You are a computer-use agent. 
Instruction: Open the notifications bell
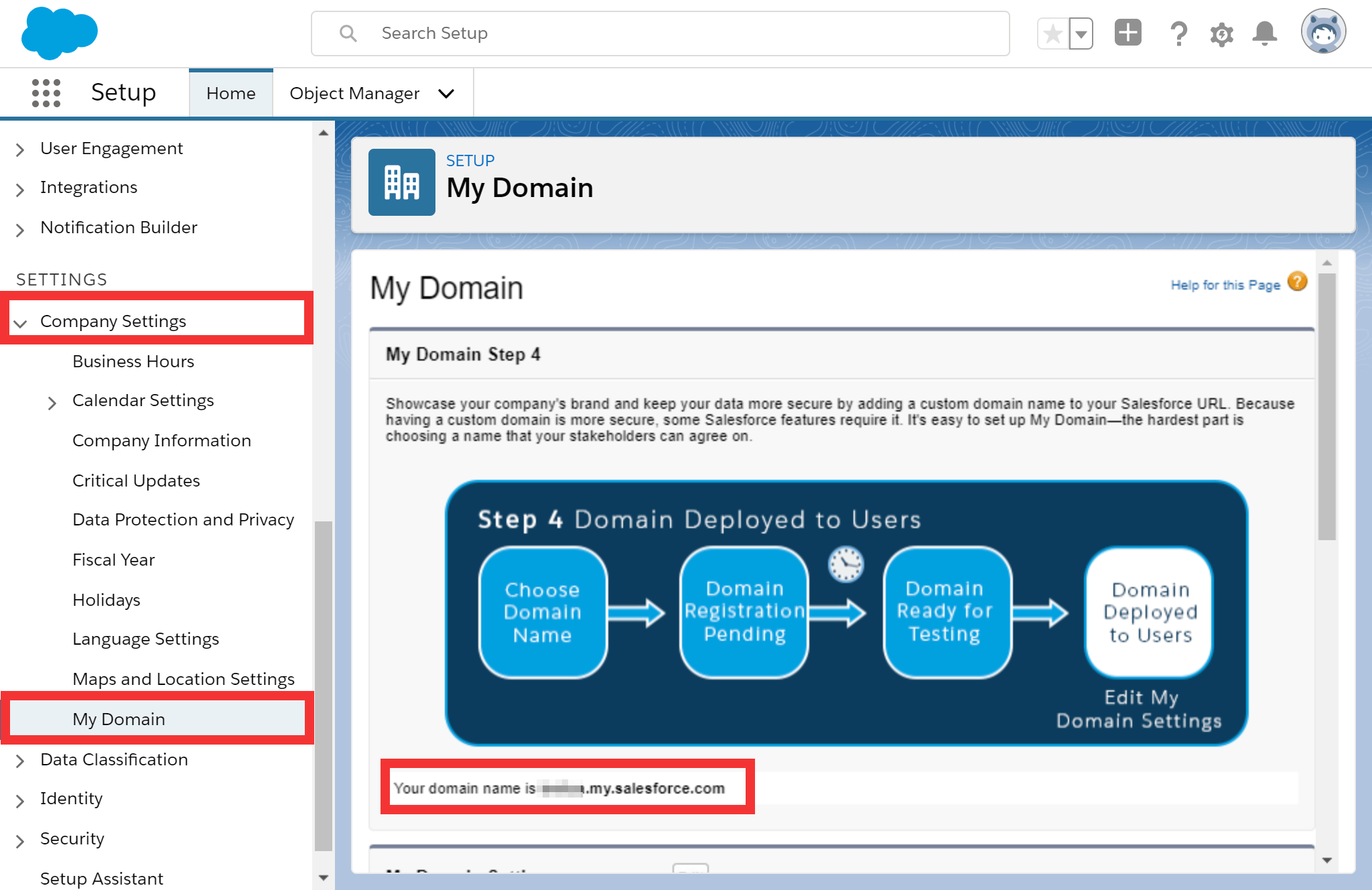[1265, 33]
